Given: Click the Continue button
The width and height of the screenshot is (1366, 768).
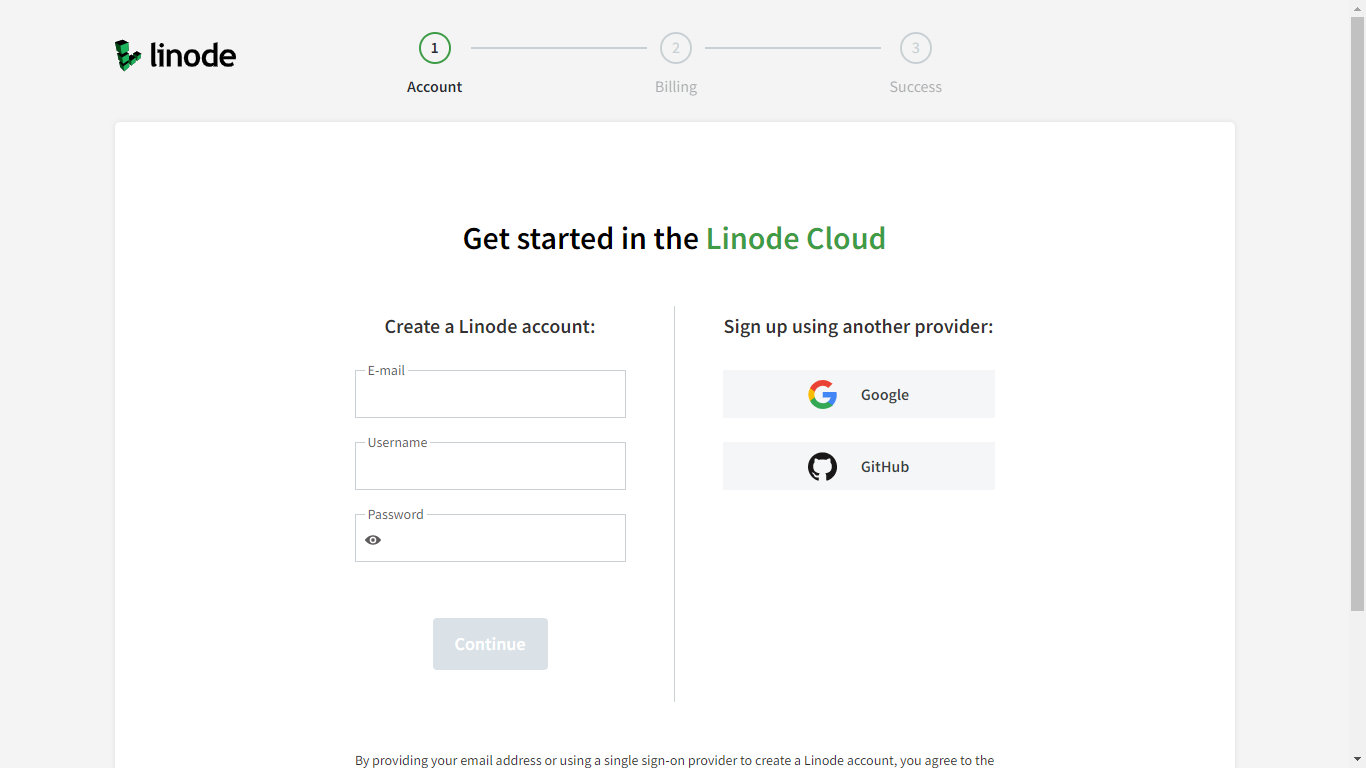Looking at the screenshot, I should (490, 644).
